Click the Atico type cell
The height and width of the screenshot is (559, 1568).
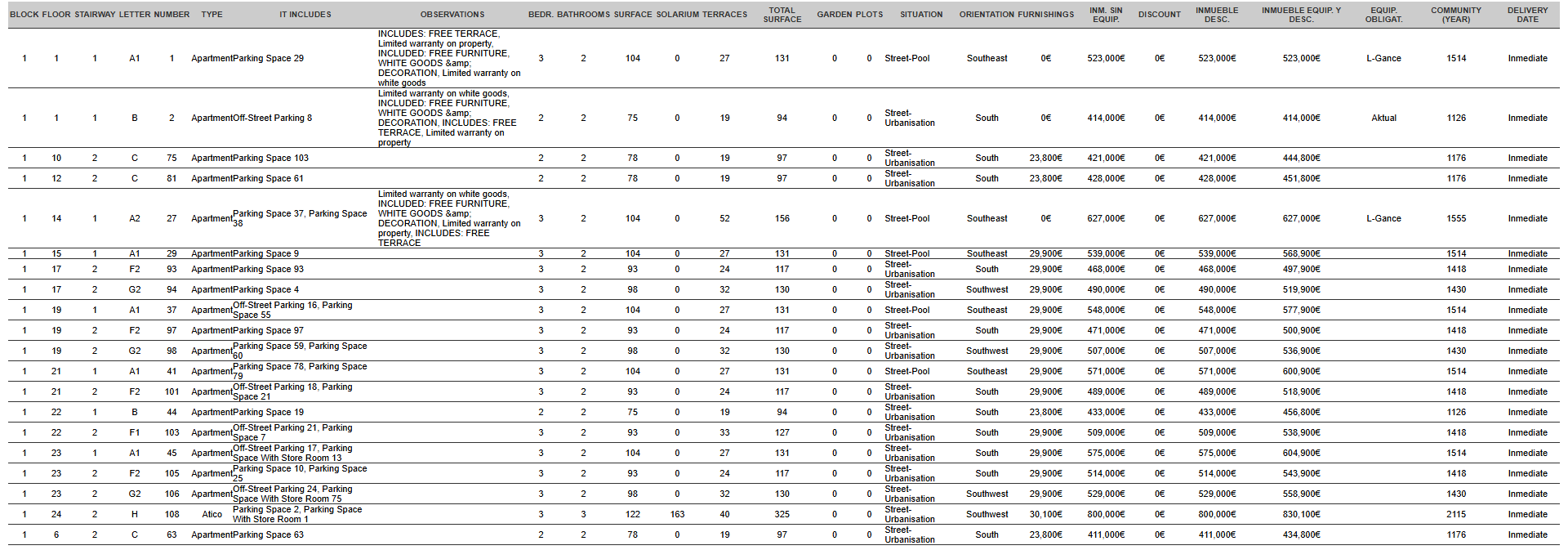212,515
